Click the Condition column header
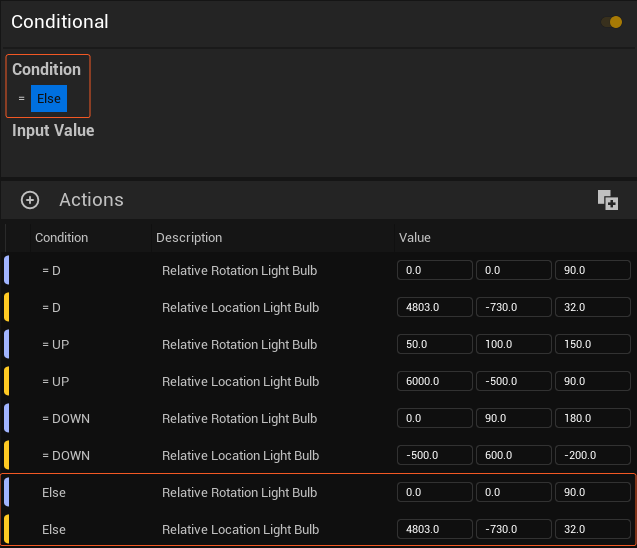 (x=61, y=238)
